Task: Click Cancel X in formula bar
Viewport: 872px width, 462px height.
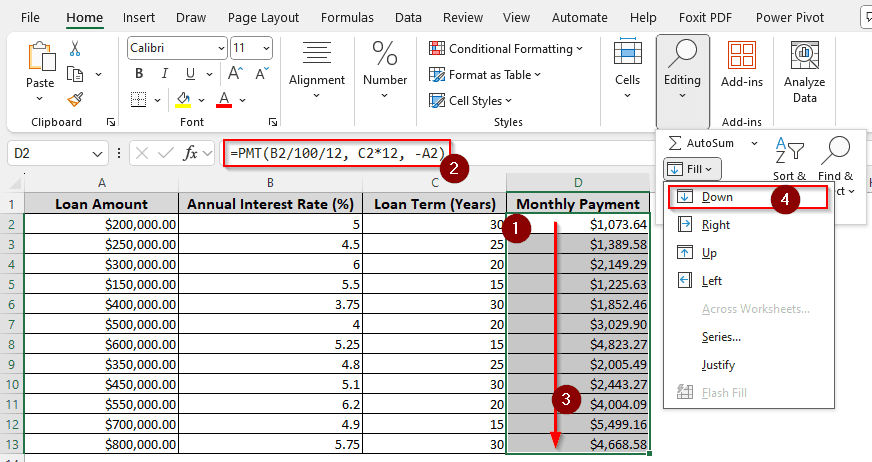Action: pyautogui.click(x=142, y=153)
